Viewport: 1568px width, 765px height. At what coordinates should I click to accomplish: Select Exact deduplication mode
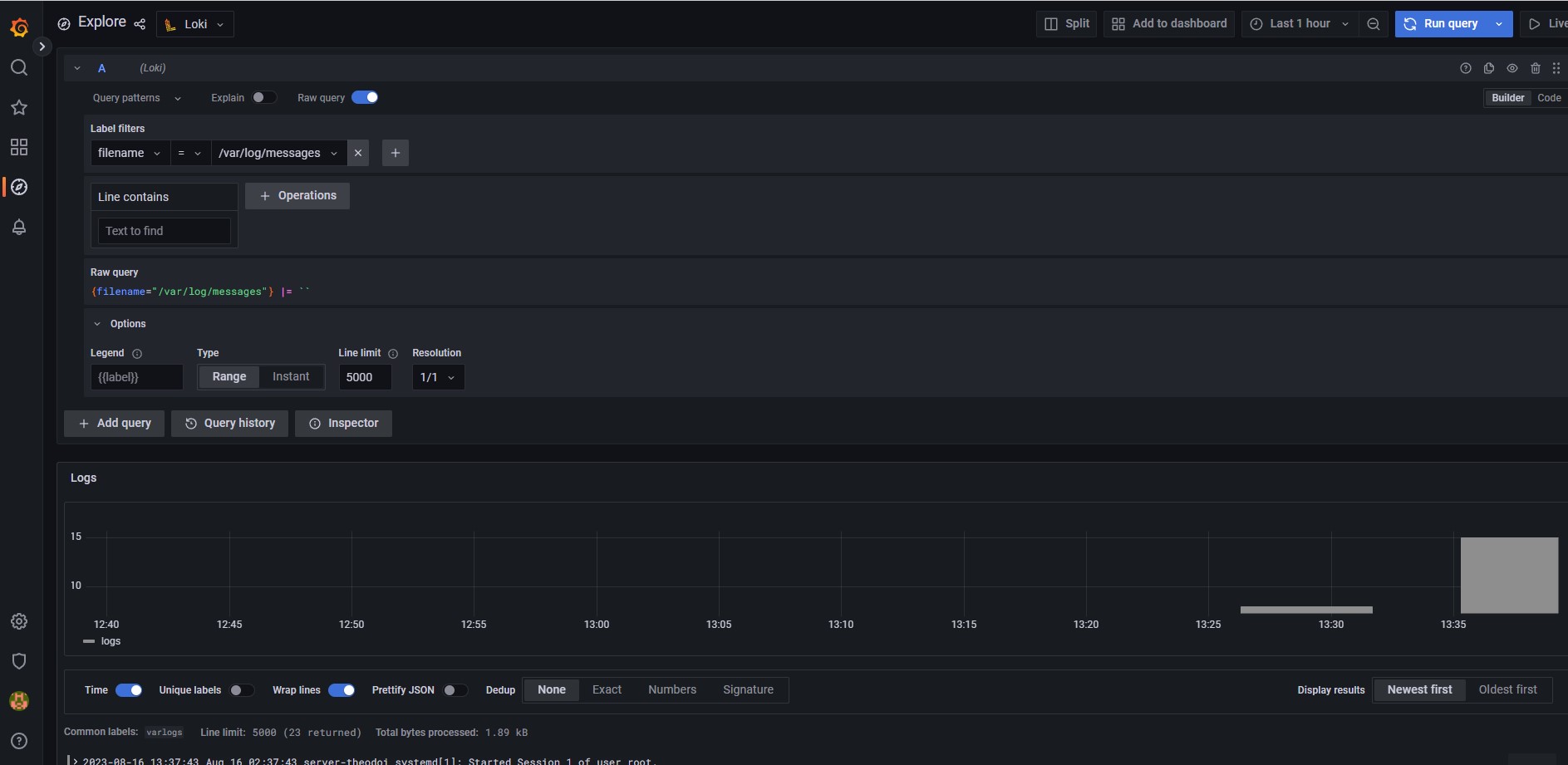coord(607,689)
